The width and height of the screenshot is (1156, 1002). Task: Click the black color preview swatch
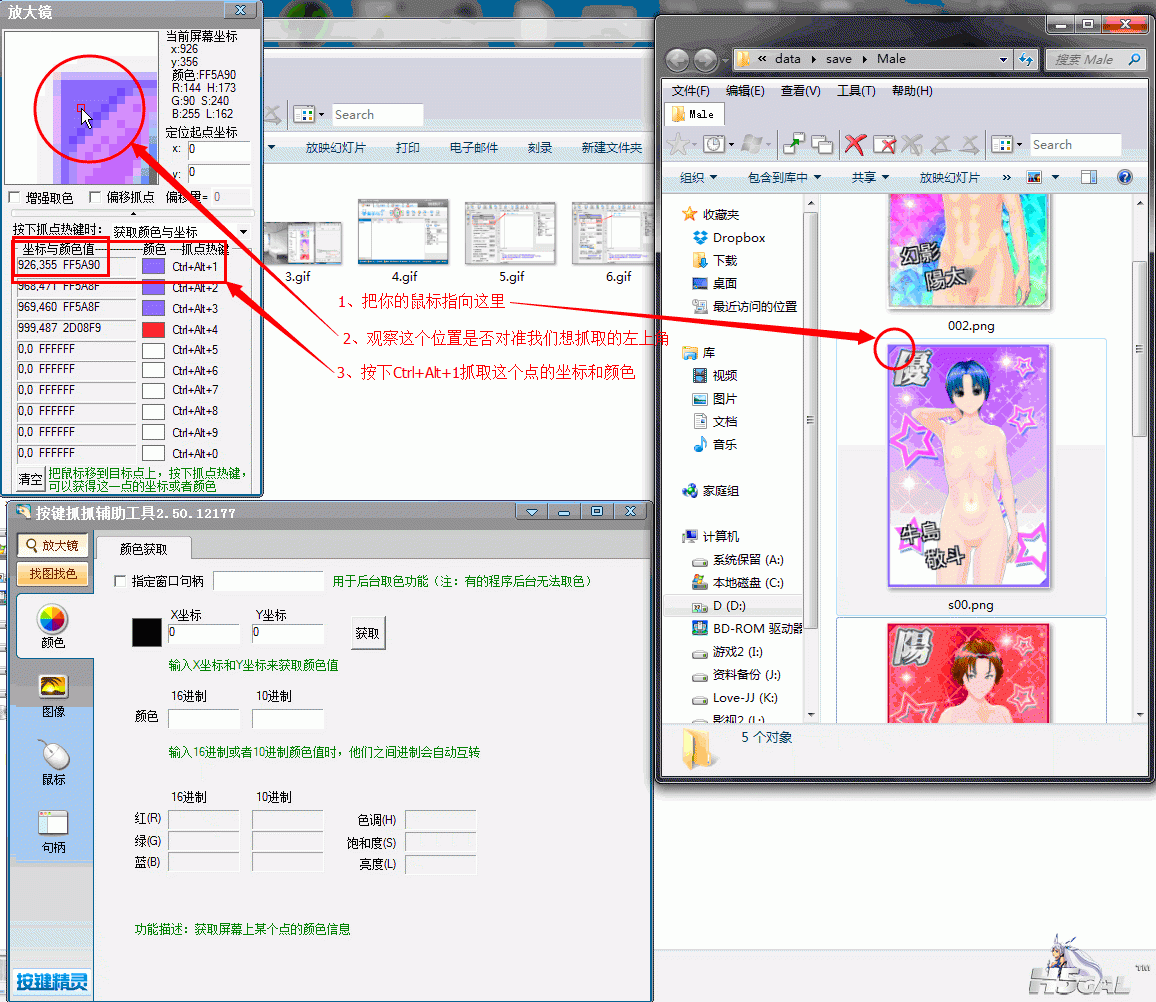(x=147, y=633)
